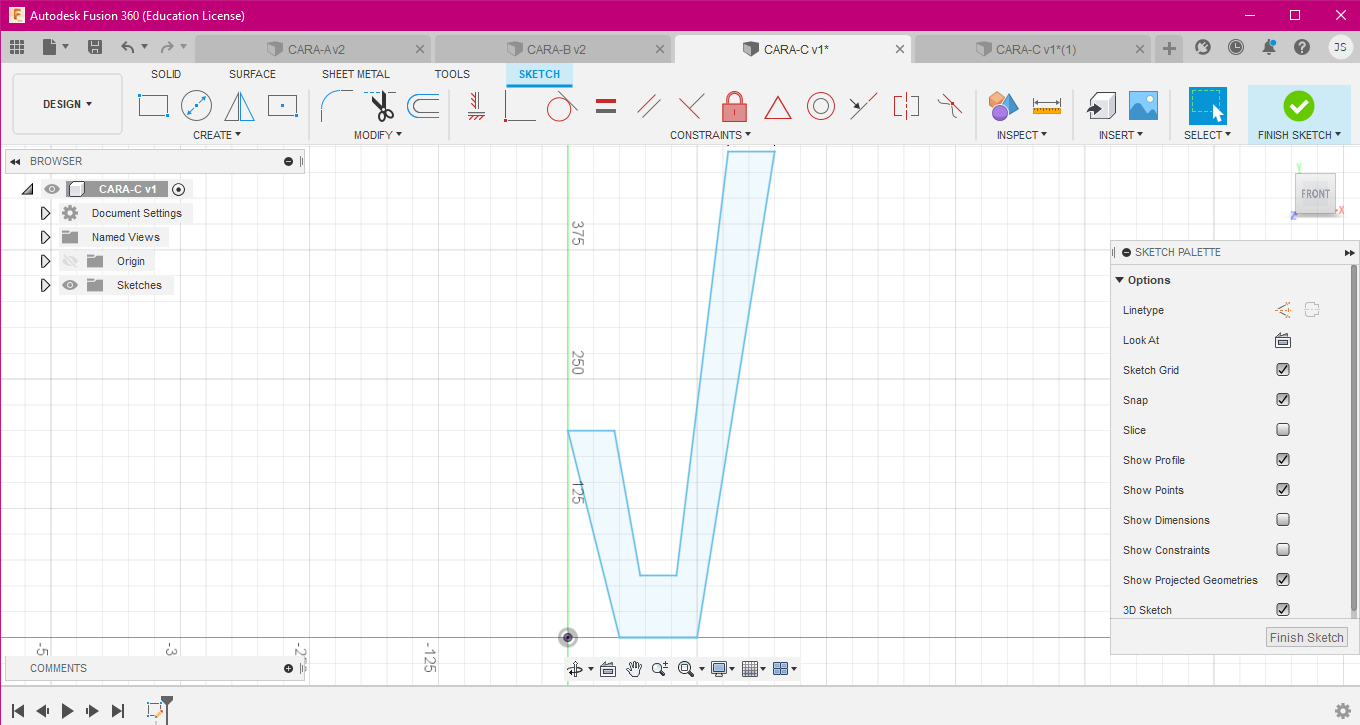Apply the Symmetry constraint

906,105
